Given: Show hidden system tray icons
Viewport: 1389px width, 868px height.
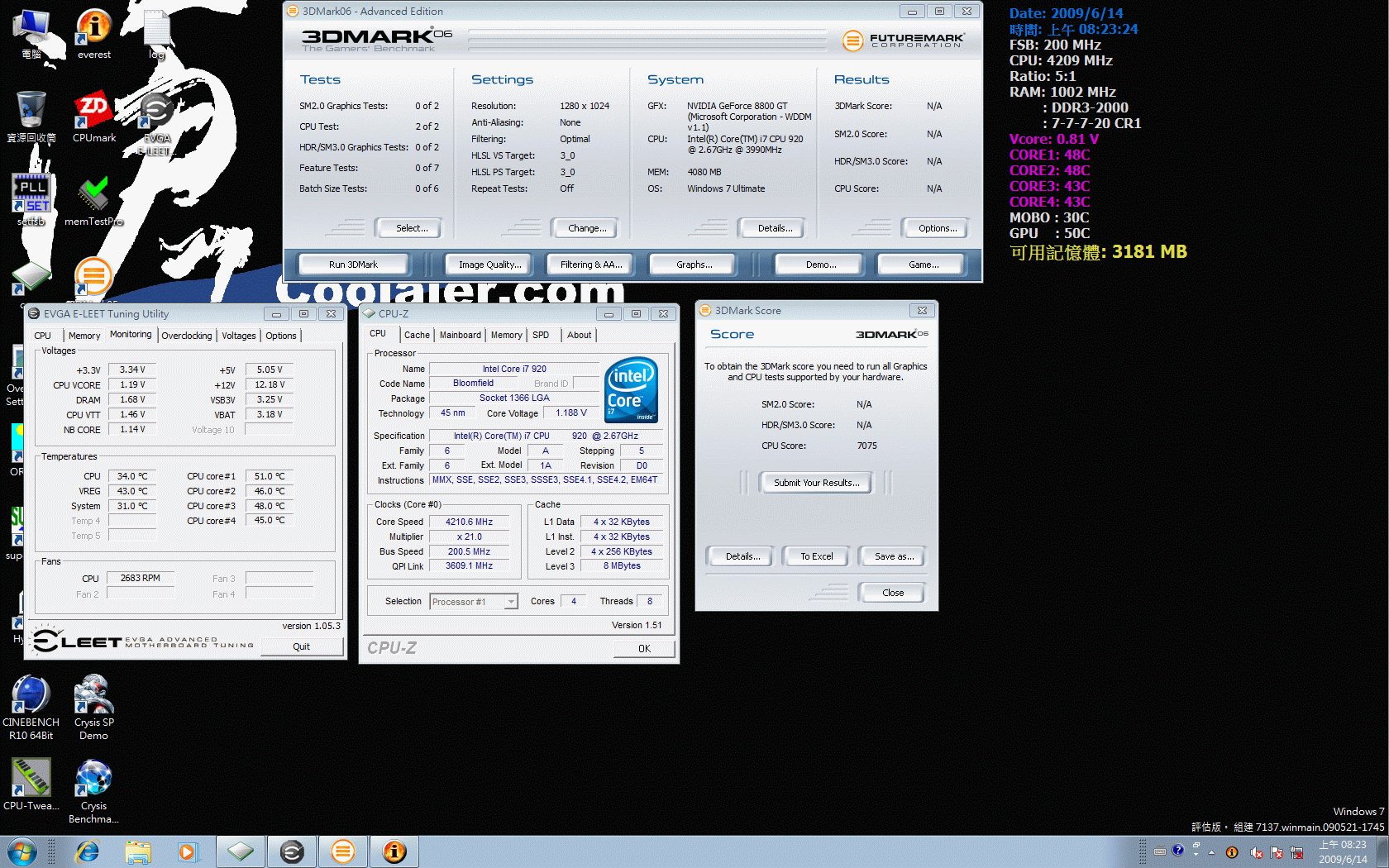Looking at the screenshot, I should (x=1211, y=852).
